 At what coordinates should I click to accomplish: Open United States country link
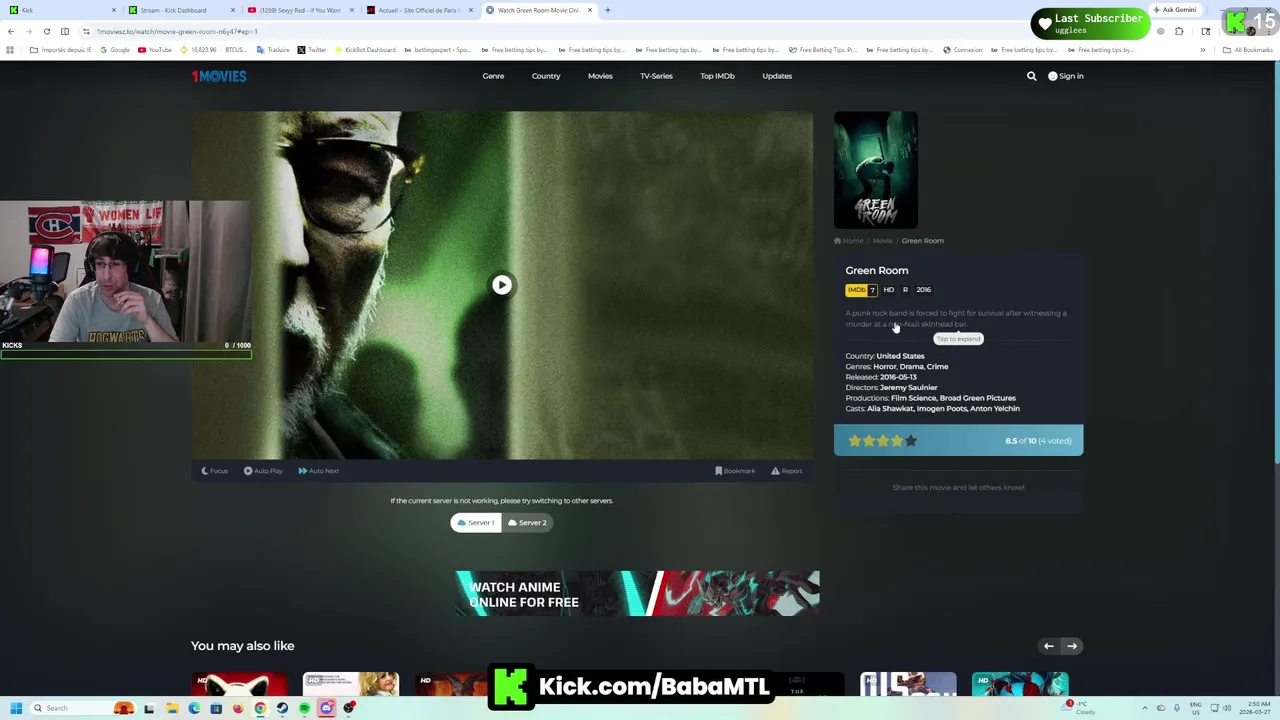pyautogui.click(x=900, y=356)
